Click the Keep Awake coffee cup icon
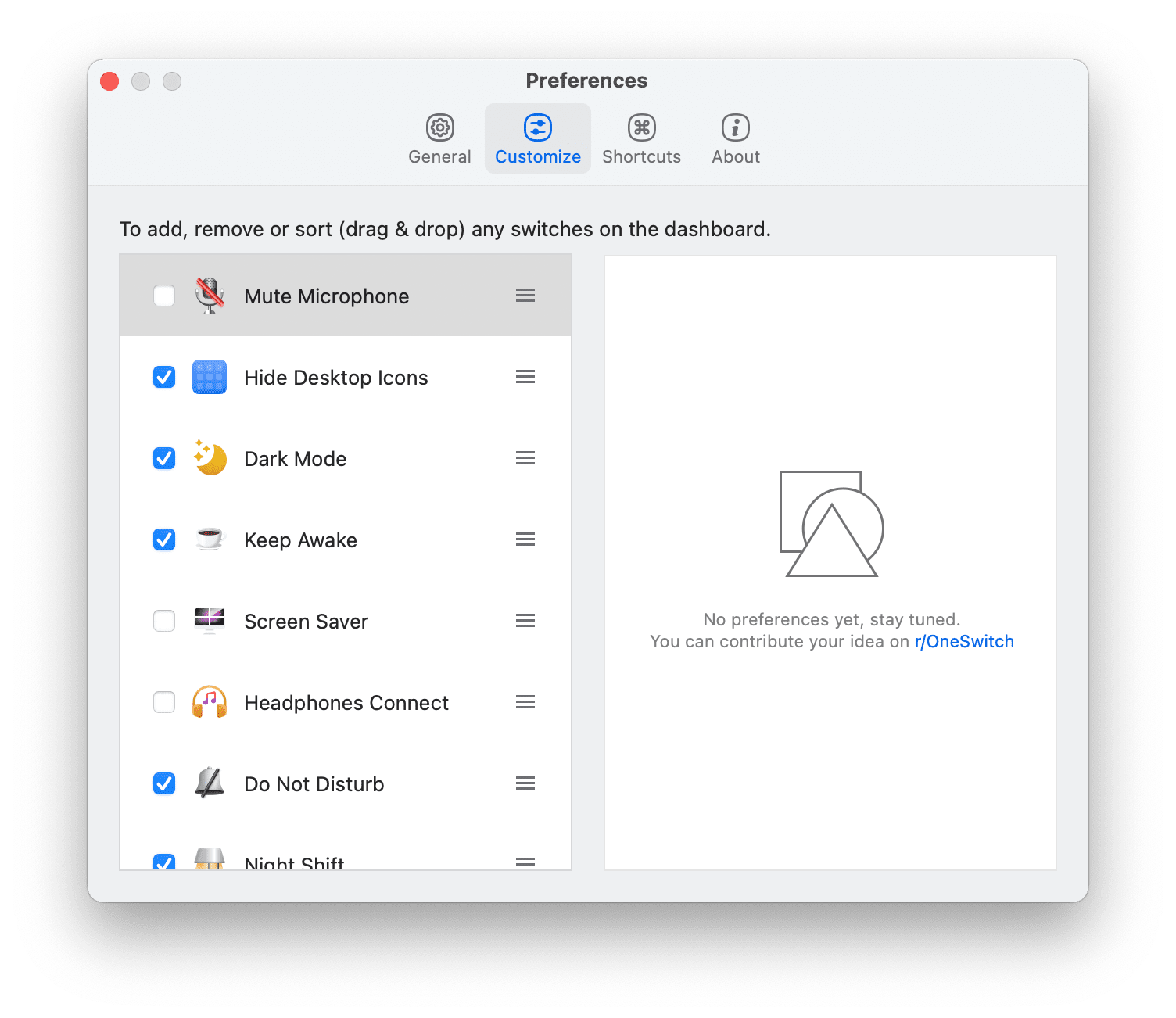 210,539
